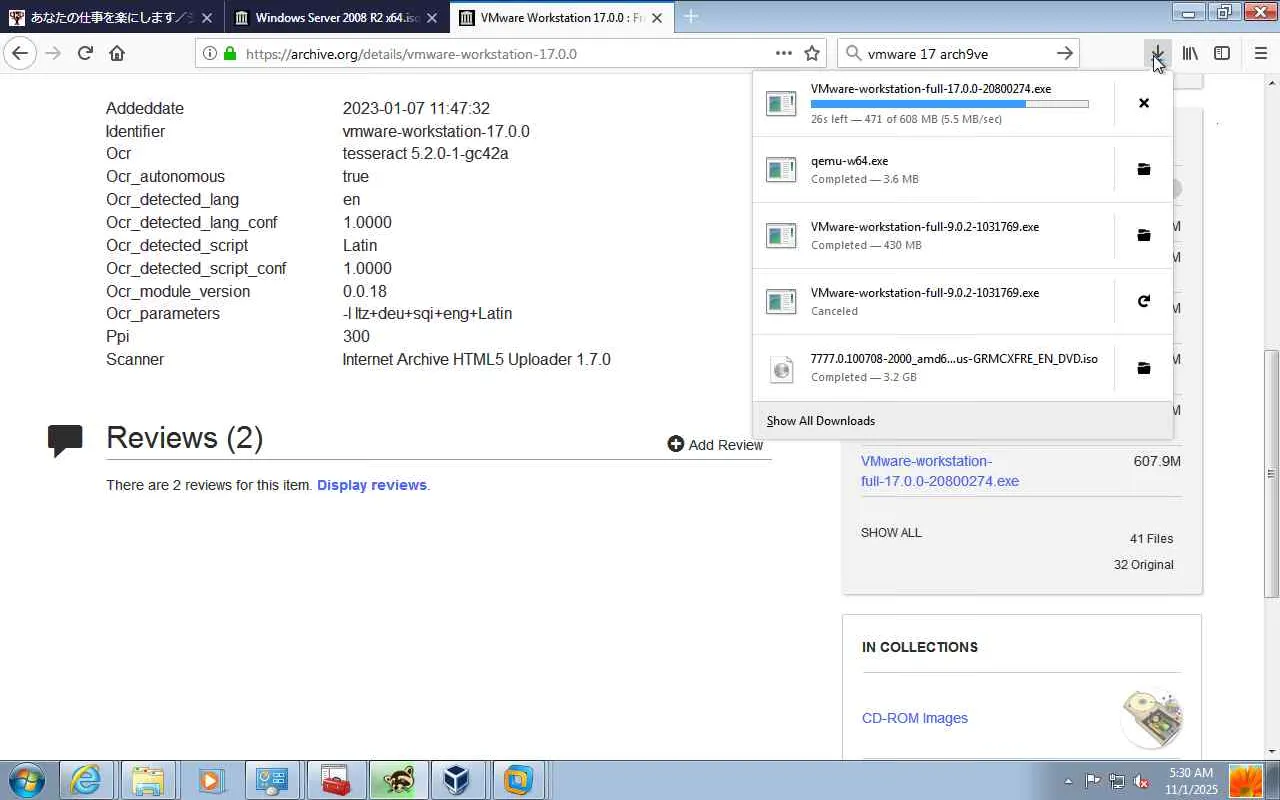This screenshot has width=1280, height=800.
Task: Open the volume control in system tray
Action: [x=1141, y=781]
